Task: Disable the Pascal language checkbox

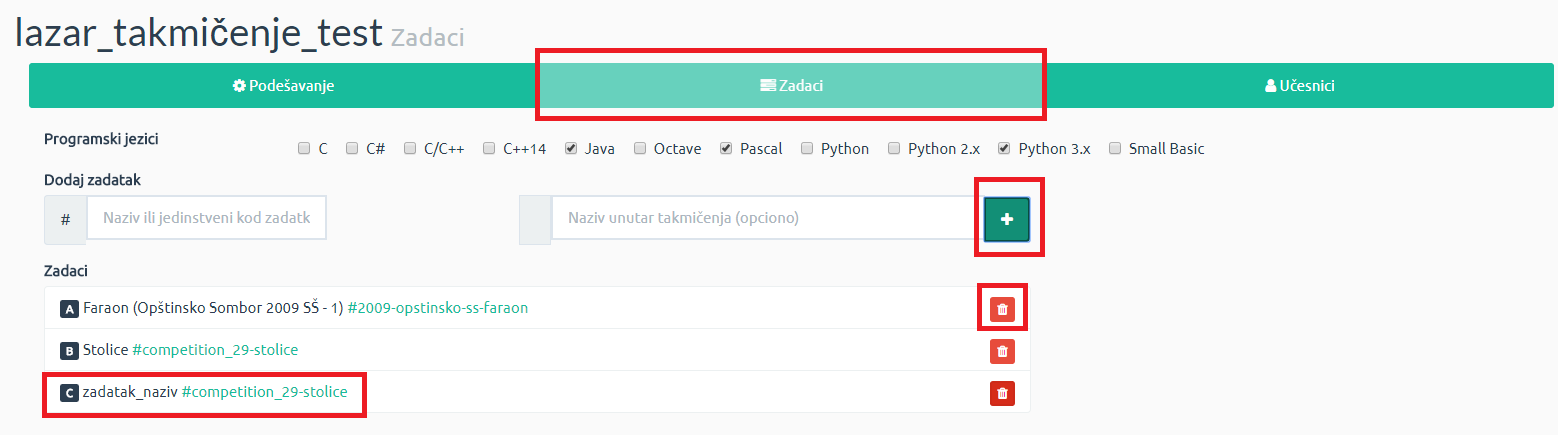Action: (x=725, y=149)
